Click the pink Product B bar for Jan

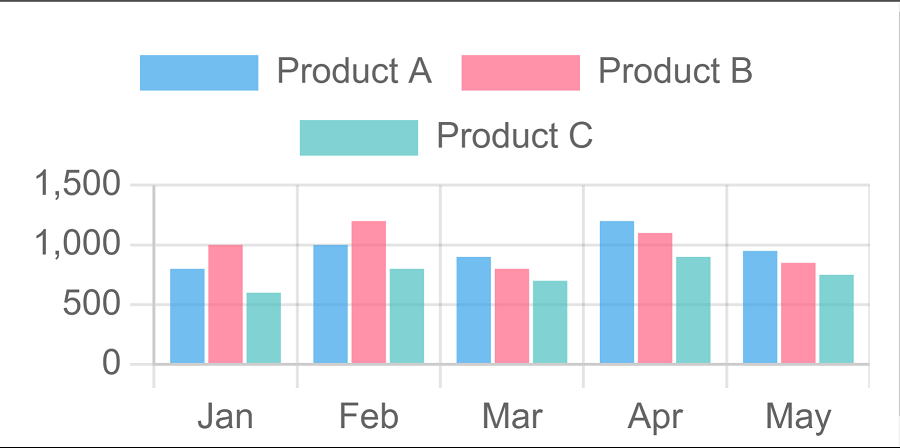click(225, 304)
